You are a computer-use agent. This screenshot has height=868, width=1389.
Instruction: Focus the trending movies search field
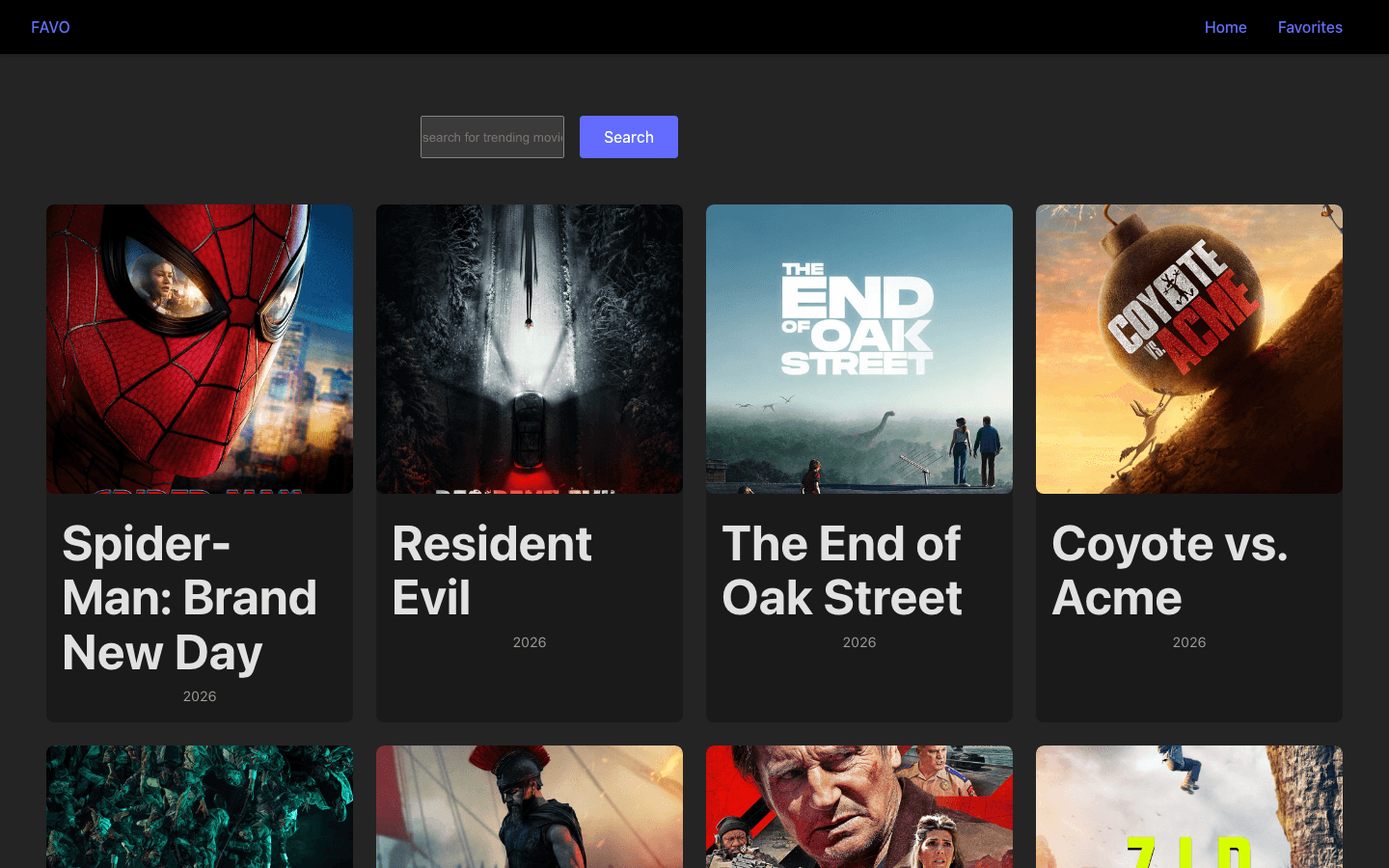click(x=492, y=137)
